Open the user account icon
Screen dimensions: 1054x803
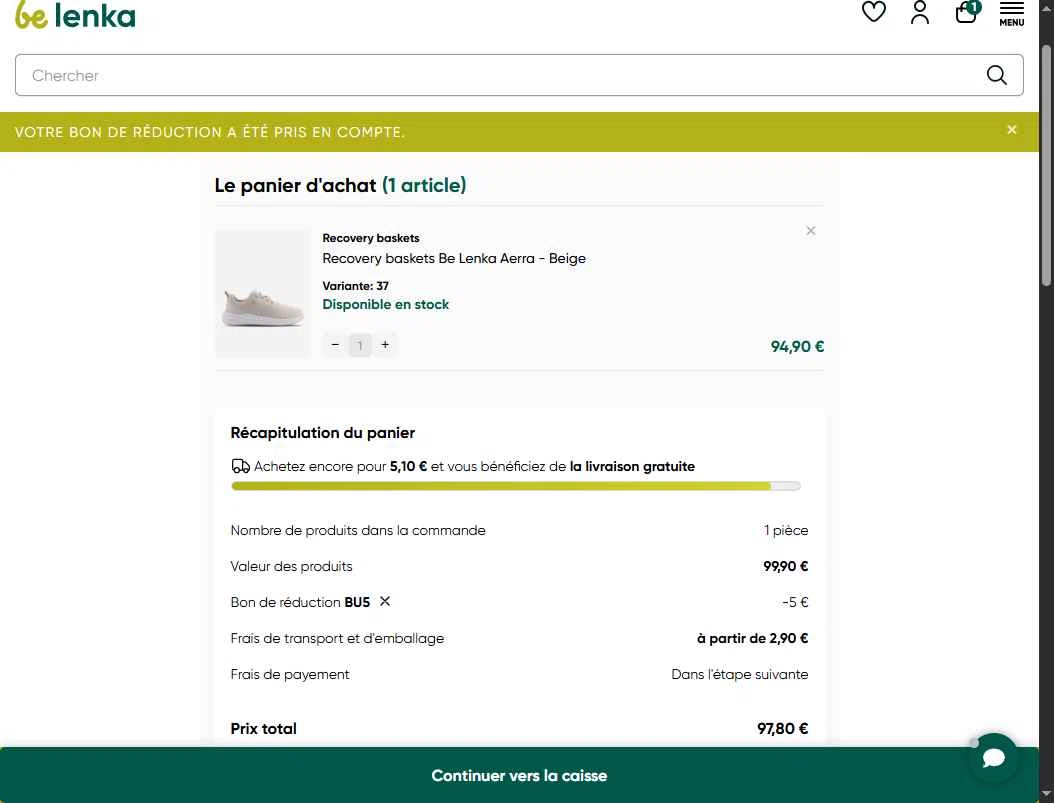point(920,12)
